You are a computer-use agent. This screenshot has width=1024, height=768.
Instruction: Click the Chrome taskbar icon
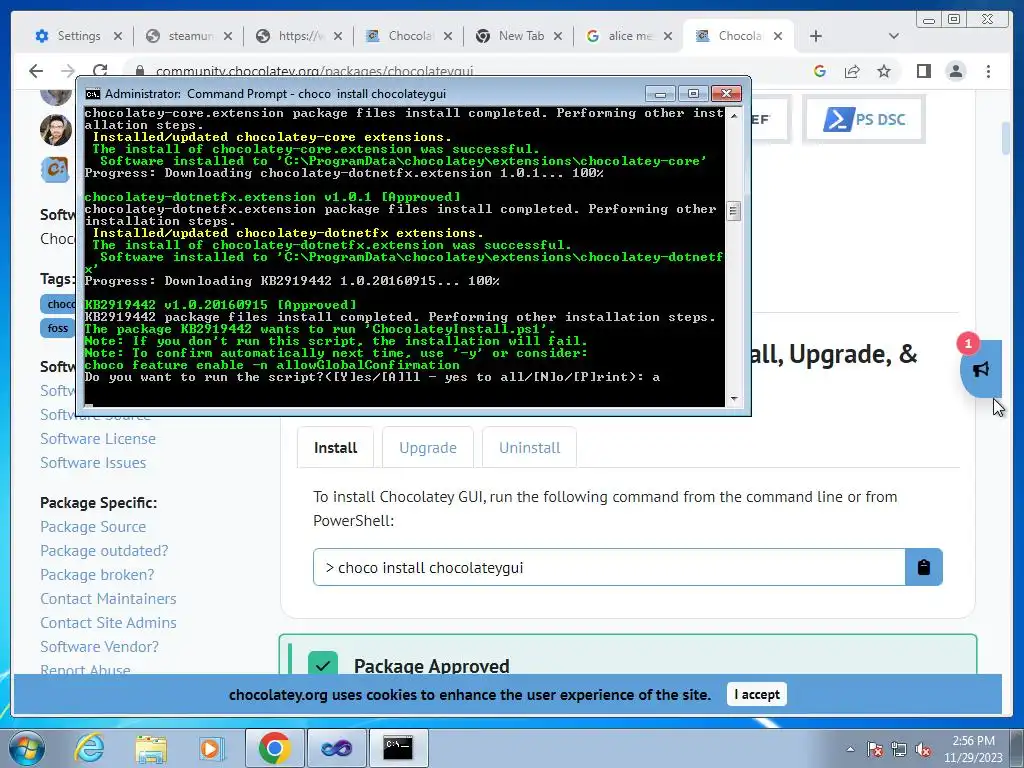[274, 748]
